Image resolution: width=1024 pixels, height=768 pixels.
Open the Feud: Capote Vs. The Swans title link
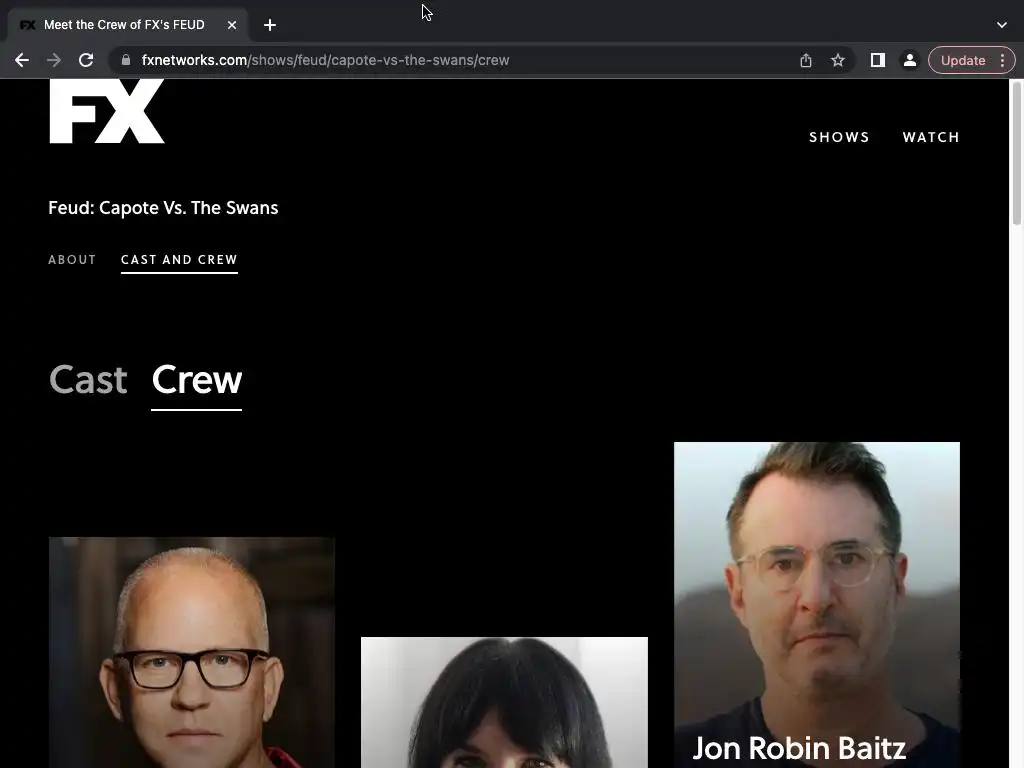[163, 208]
